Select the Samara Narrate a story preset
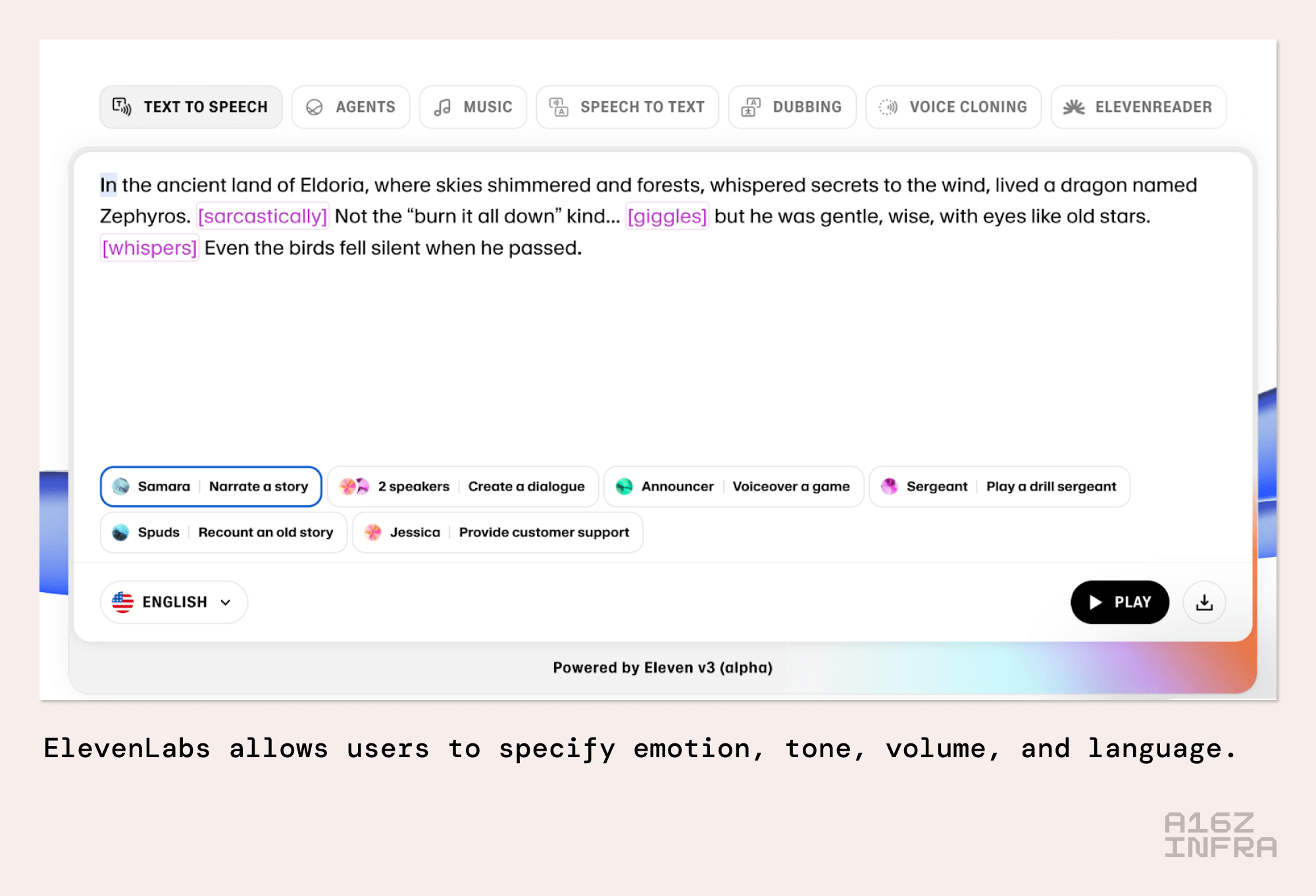This screenshot has height=896, width=1316. click(211, 487)
